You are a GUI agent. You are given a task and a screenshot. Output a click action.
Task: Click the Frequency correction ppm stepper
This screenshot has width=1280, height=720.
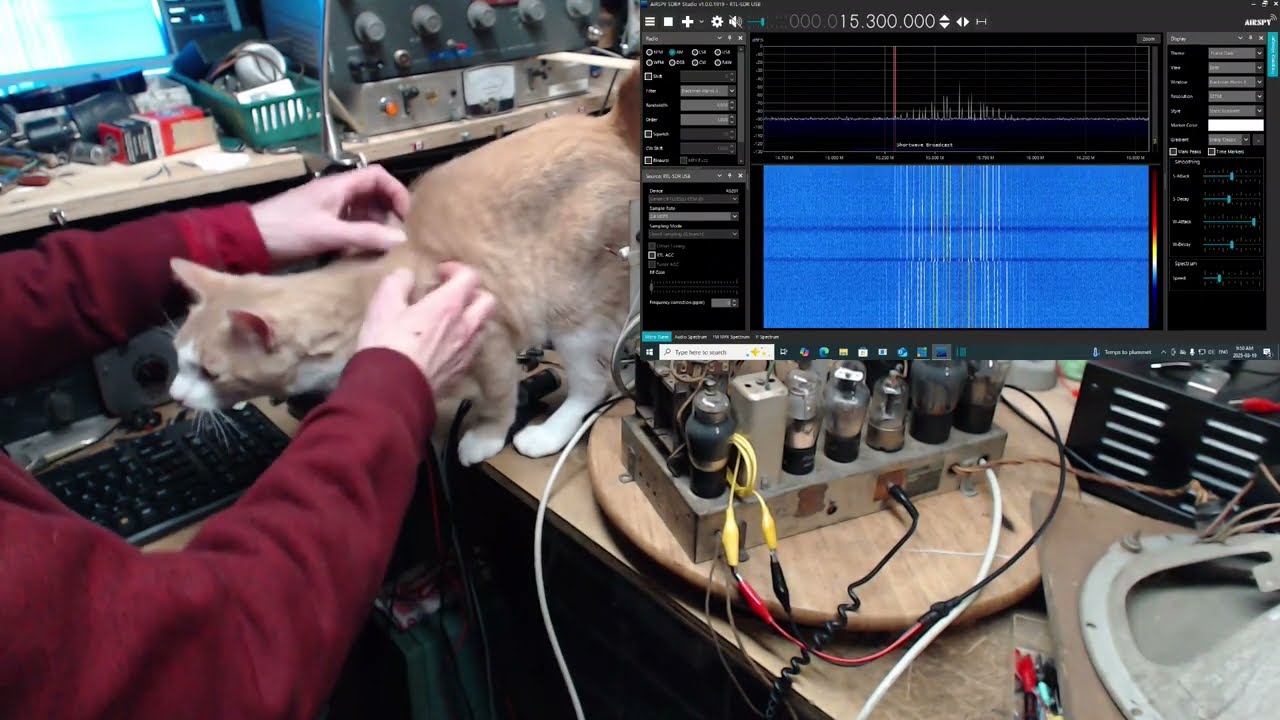click(x=734, y=303)
